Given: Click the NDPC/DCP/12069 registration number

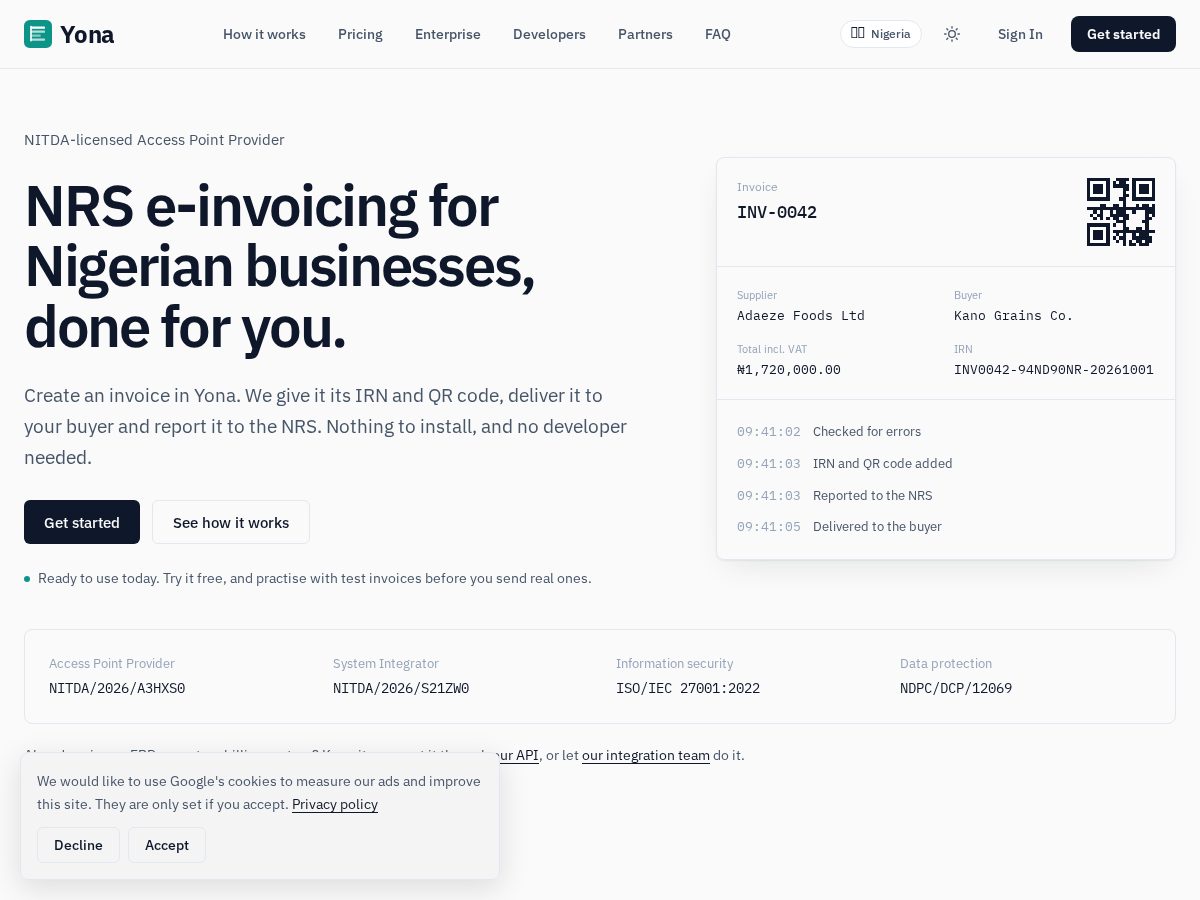Looking at the screenshot, I should pos(956,688).
